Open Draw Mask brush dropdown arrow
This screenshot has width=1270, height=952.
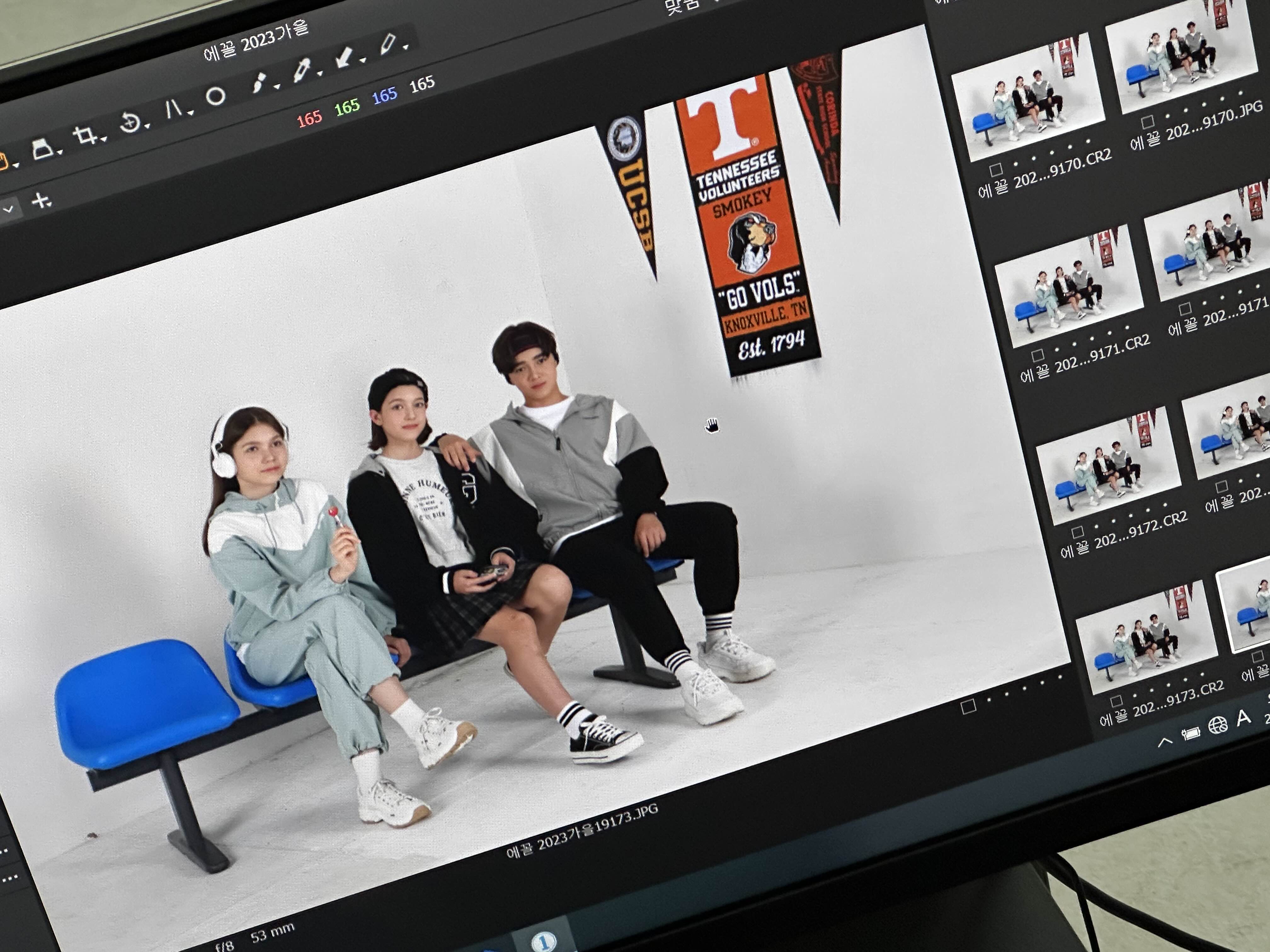tap(277, 87)
